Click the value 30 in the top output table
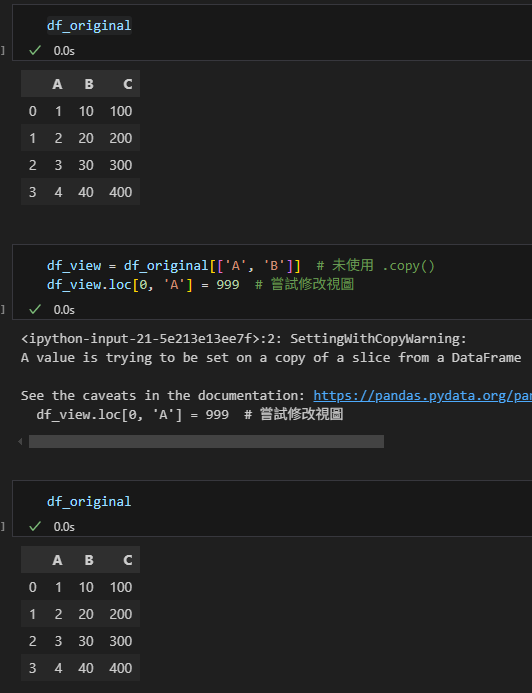Screen dimensions: 532x693 click(x=86, y=165)
